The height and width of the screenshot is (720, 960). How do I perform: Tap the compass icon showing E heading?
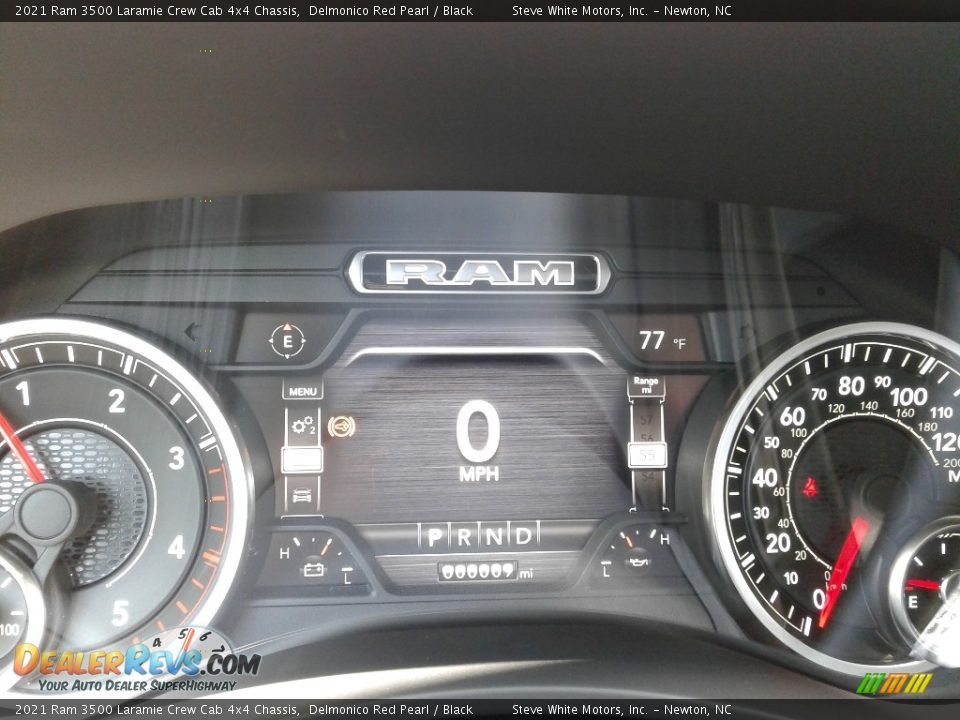click(x=287, y=340)
